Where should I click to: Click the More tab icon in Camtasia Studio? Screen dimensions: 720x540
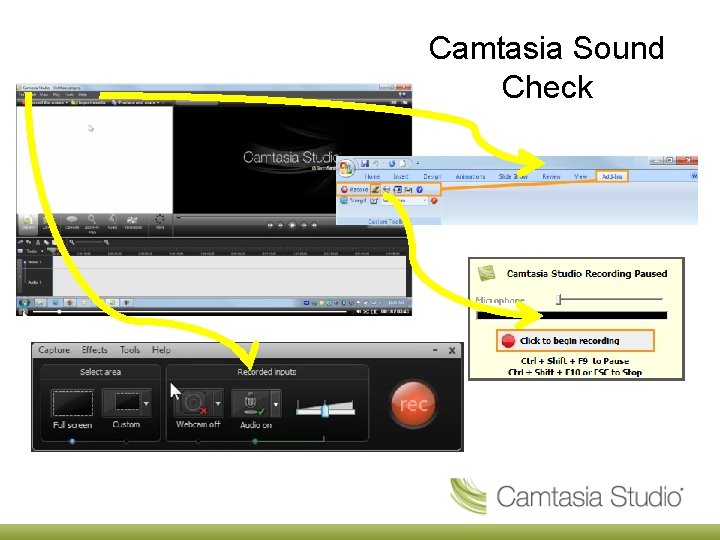(160, 222)
